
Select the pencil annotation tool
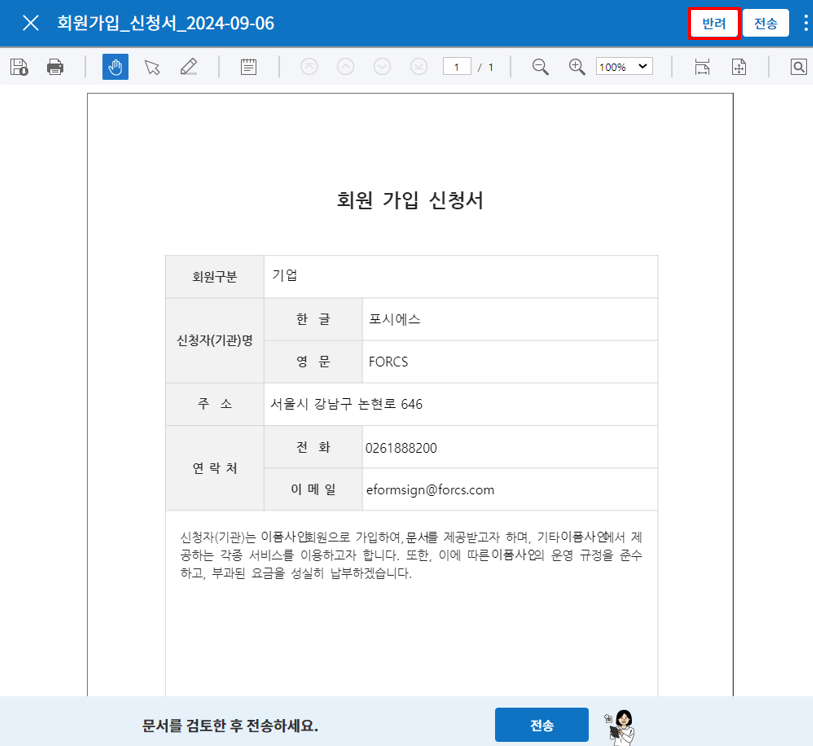point(188,67)
